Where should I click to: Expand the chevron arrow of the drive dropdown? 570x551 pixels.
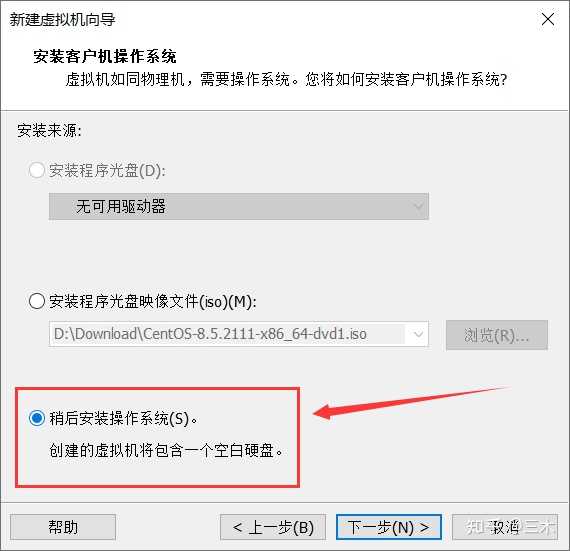(418, 206)
